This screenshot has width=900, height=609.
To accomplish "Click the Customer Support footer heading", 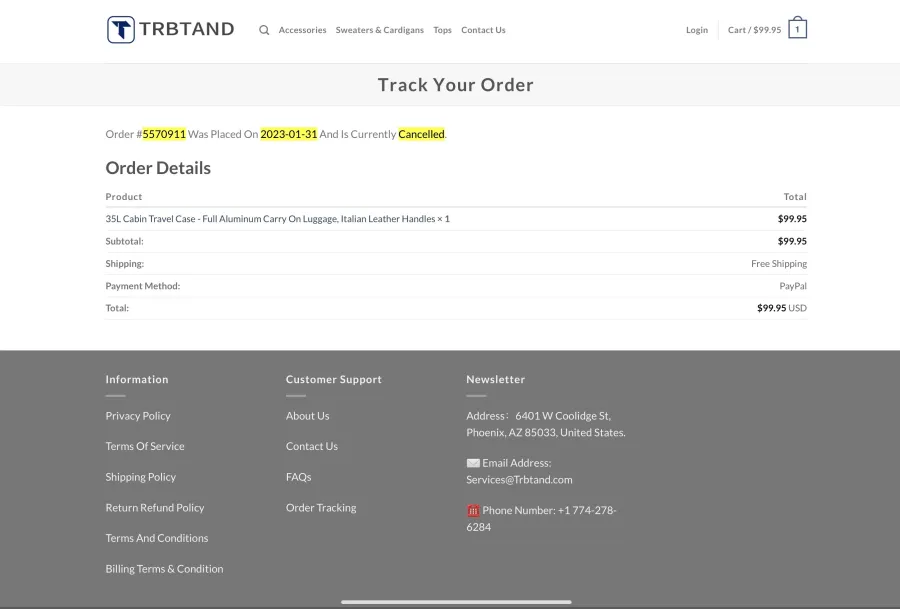I will click(333, 379).
